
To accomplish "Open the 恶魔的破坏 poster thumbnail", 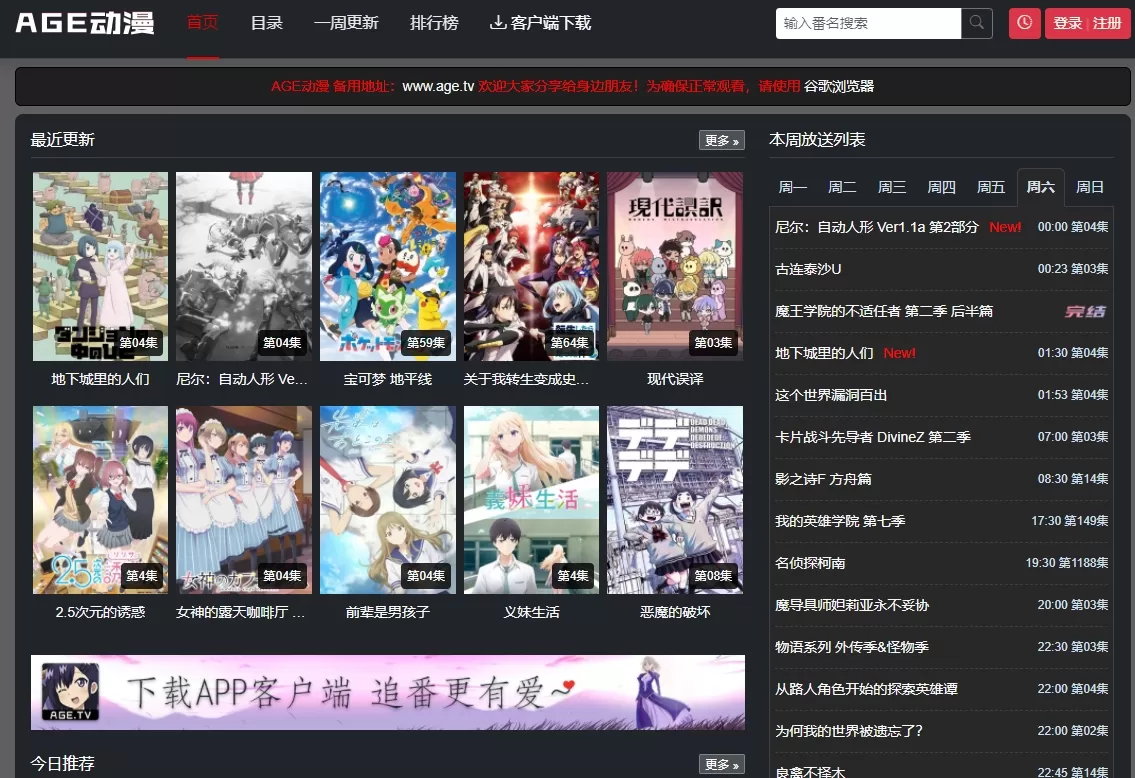I will pyautogui.click(x=675, y=500).
